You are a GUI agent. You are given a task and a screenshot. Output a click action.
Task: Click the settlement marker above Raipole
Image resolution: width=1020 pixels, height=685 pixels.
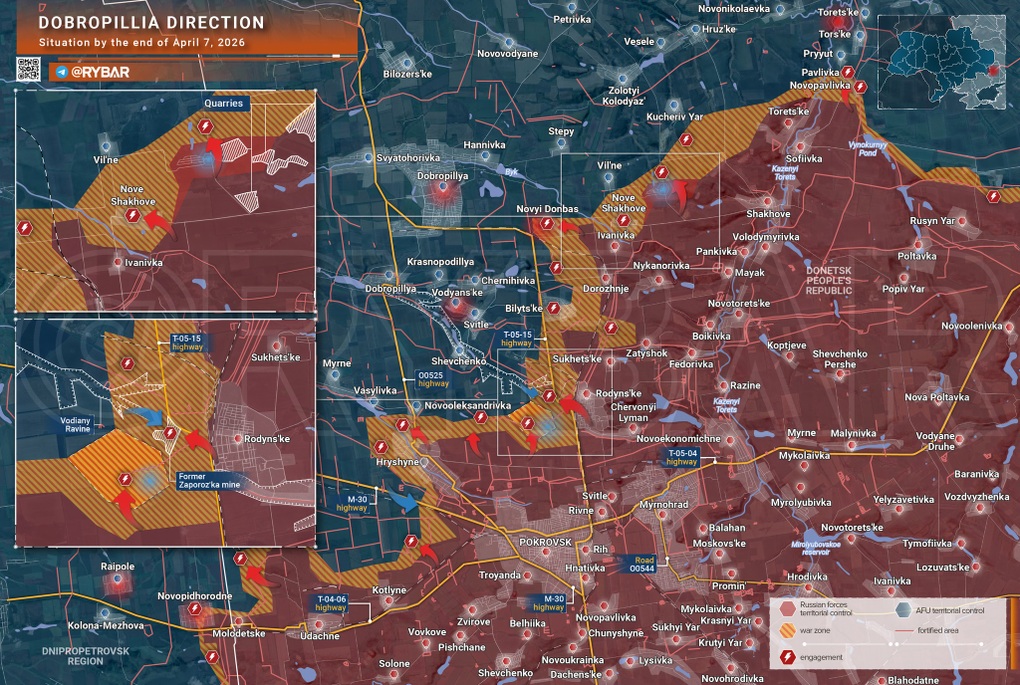118,580
